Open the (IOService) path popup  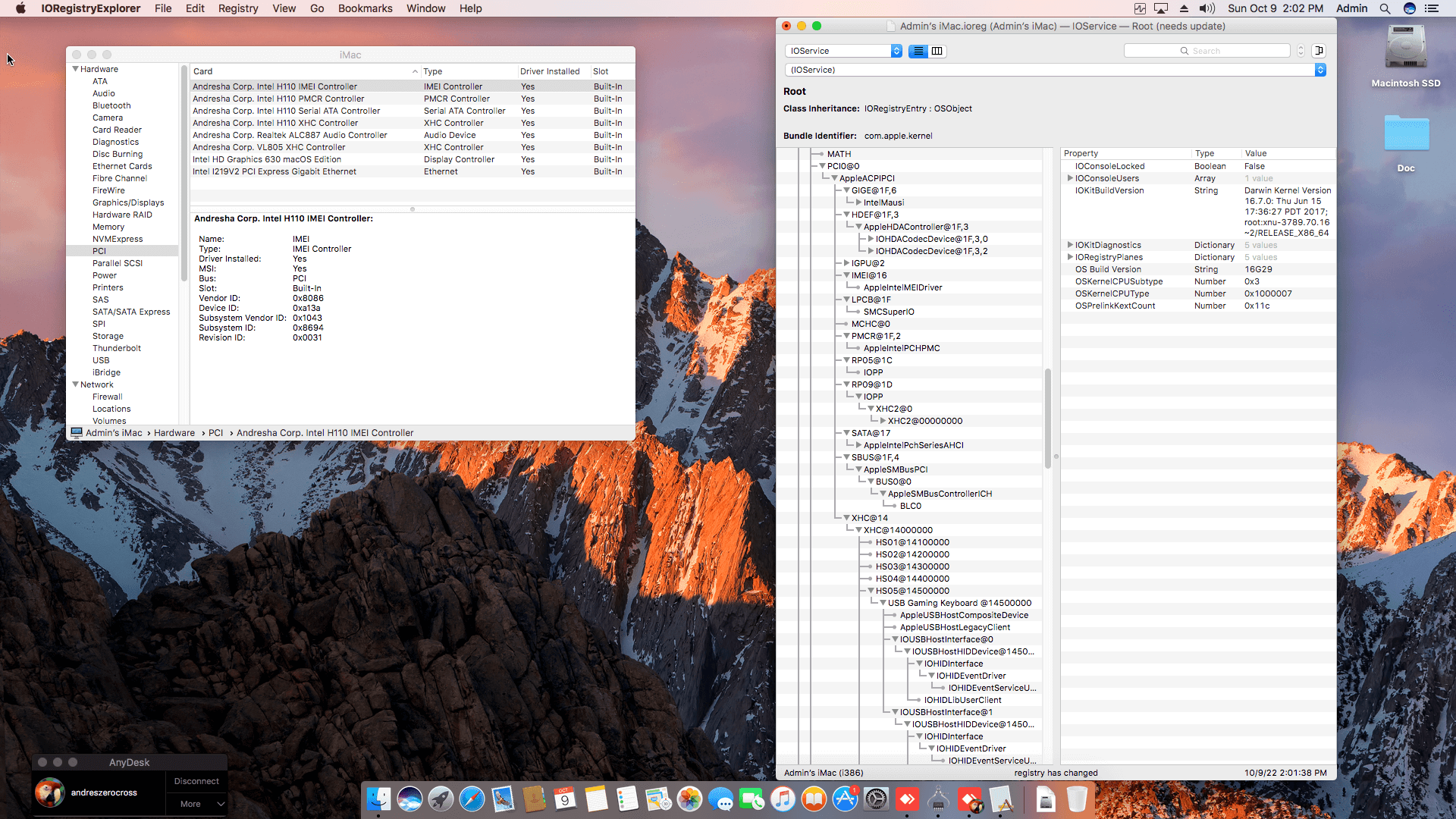1055,70
